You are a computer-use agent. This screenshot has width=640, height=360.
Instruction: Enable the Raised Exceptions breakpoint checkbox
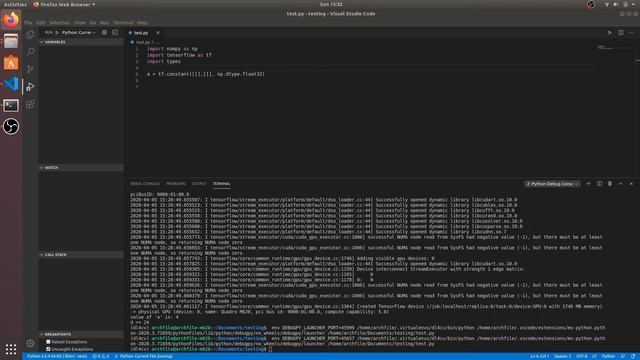click(x=48, y=342)
